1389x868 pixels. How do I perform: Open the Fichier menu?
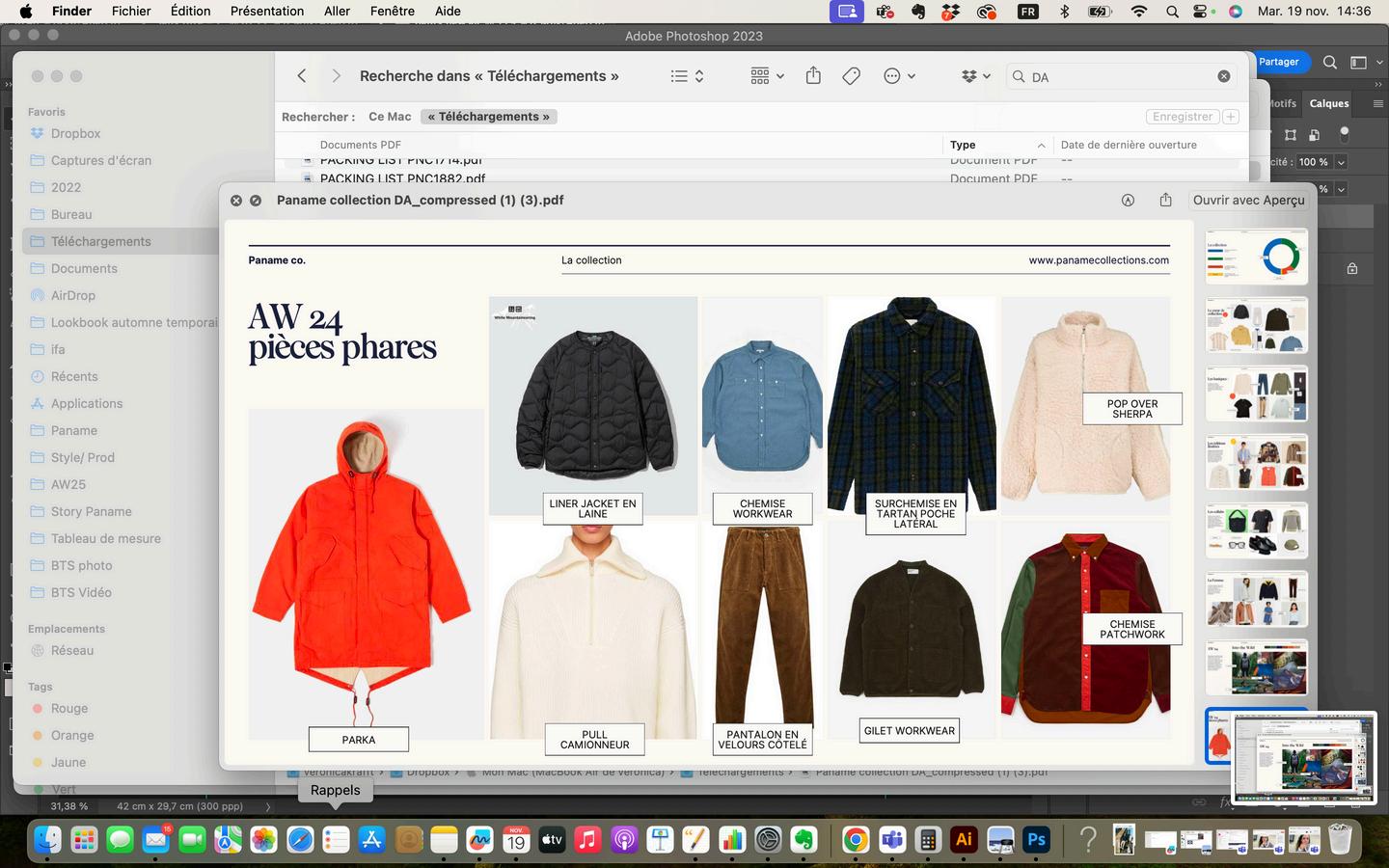coord(131,12)
